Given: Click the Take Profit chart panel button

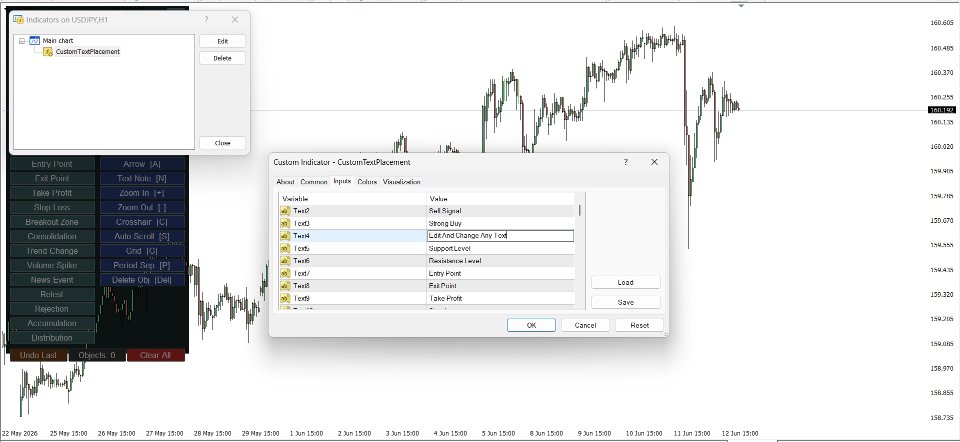Looking at the screenshot, I should (x=52, y=193).
